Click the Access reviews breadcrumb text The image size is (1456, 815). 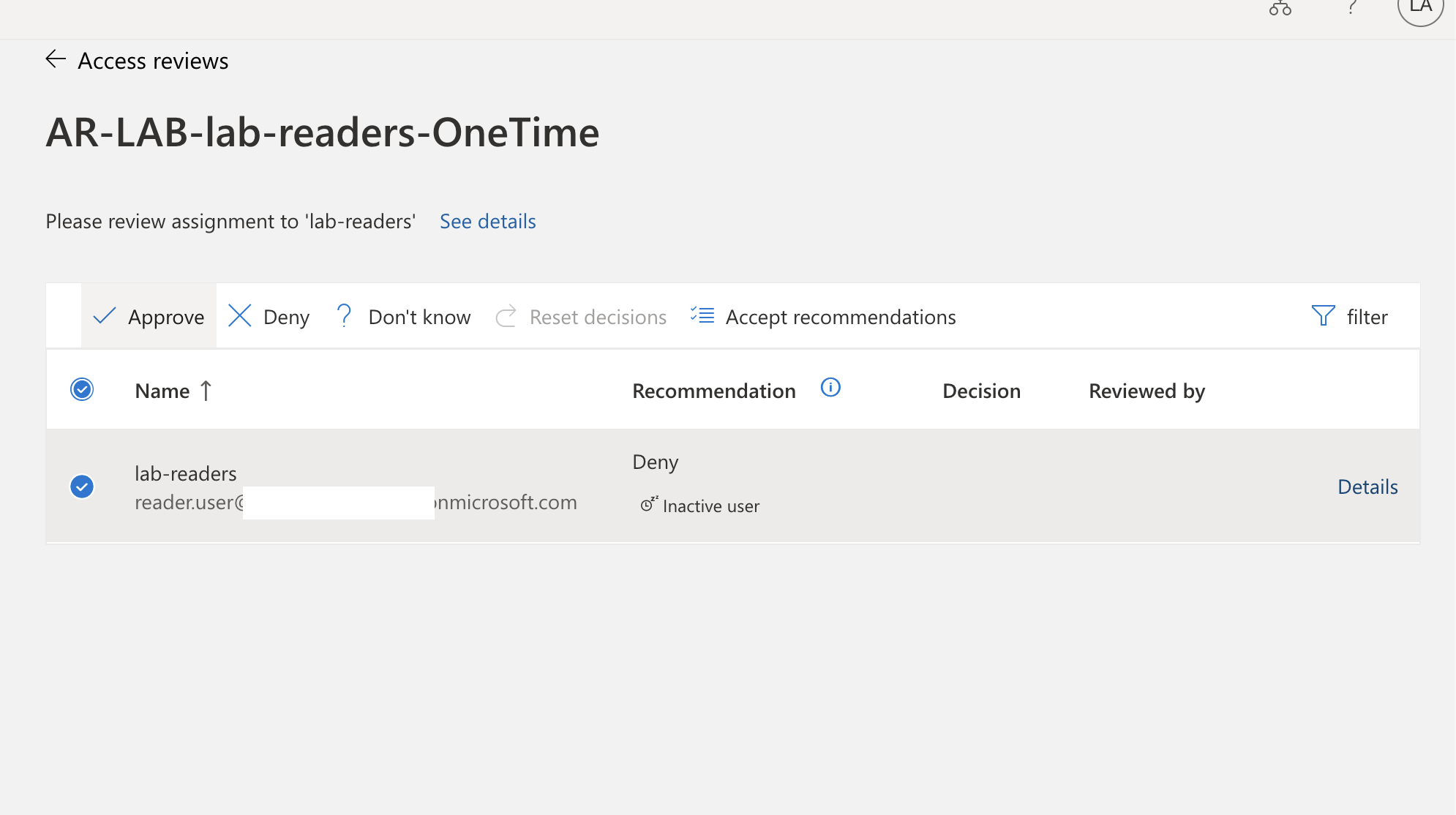[x=153, y=61]
